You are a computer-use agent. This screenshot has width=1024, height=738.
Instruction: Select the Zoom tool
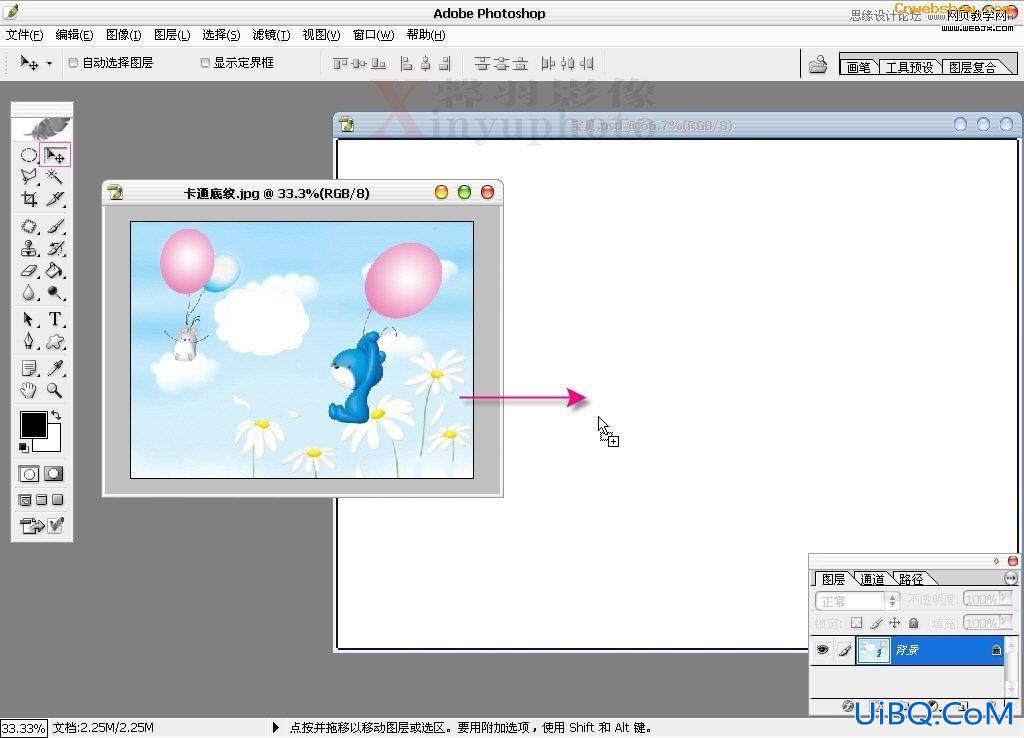pos(55,391)
